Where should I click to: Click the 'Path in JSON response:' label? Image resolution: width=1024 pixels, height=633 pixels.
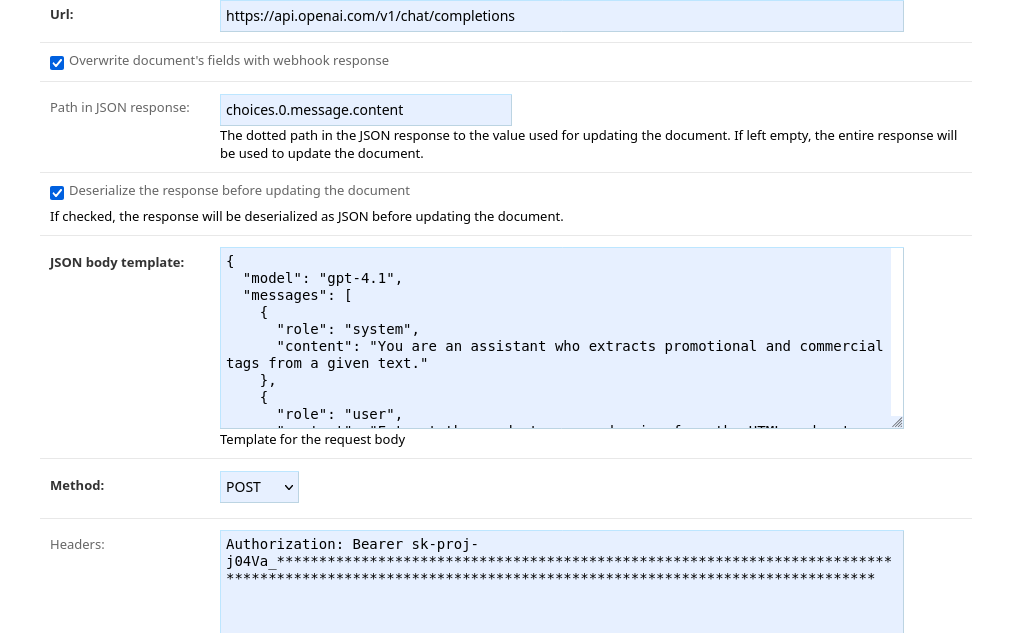120,108
